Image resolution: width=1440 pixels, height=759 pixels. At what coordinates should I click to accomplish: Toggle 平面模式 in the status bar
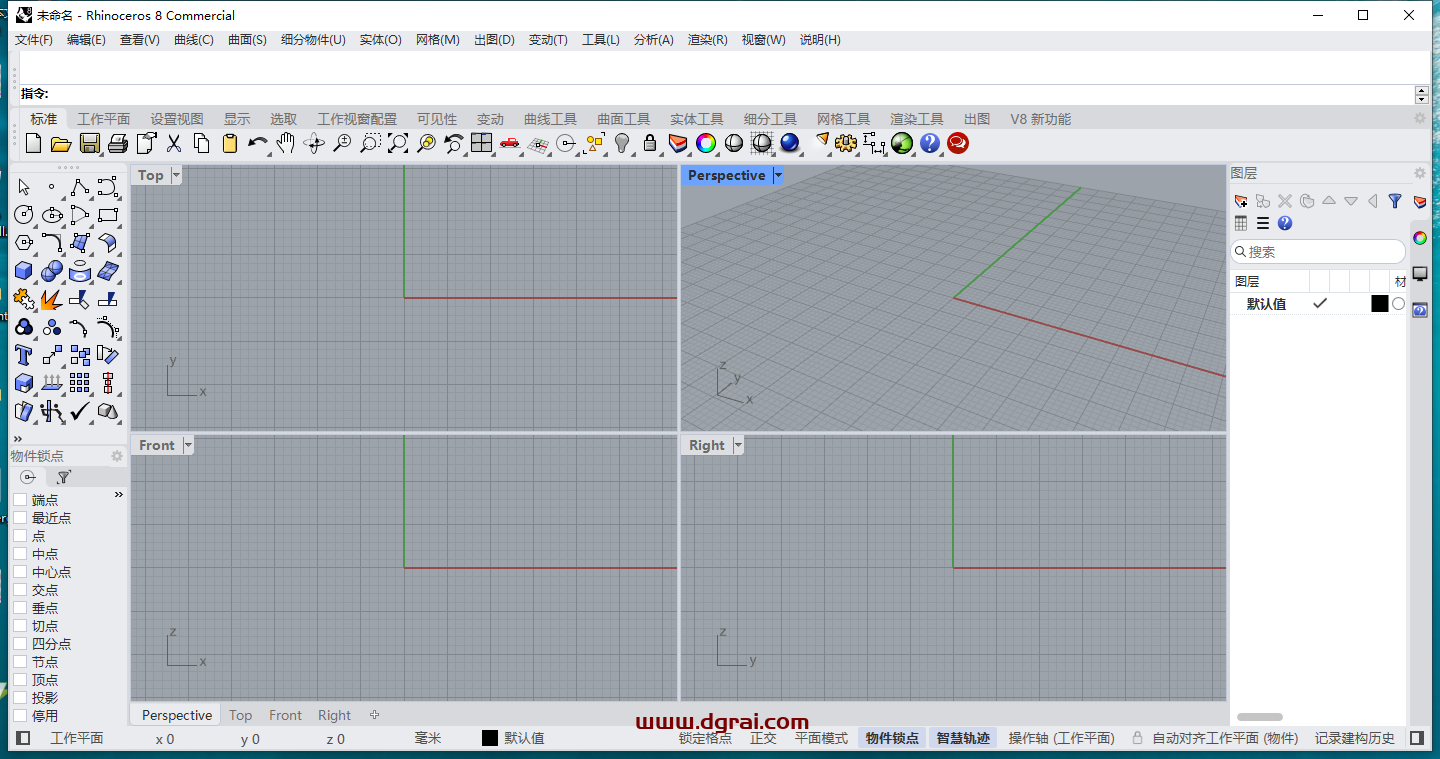tap(821, 738)
